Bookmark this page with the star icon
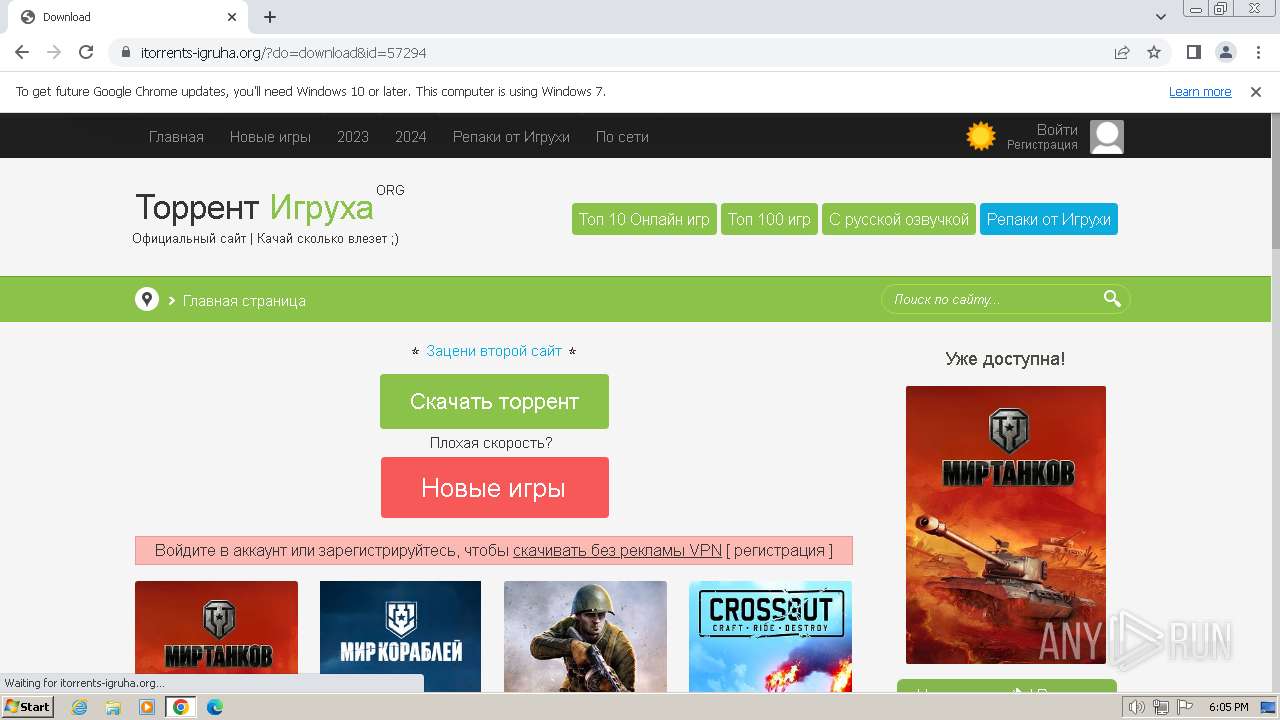 pyautogui.click(x=1154, y=52)
